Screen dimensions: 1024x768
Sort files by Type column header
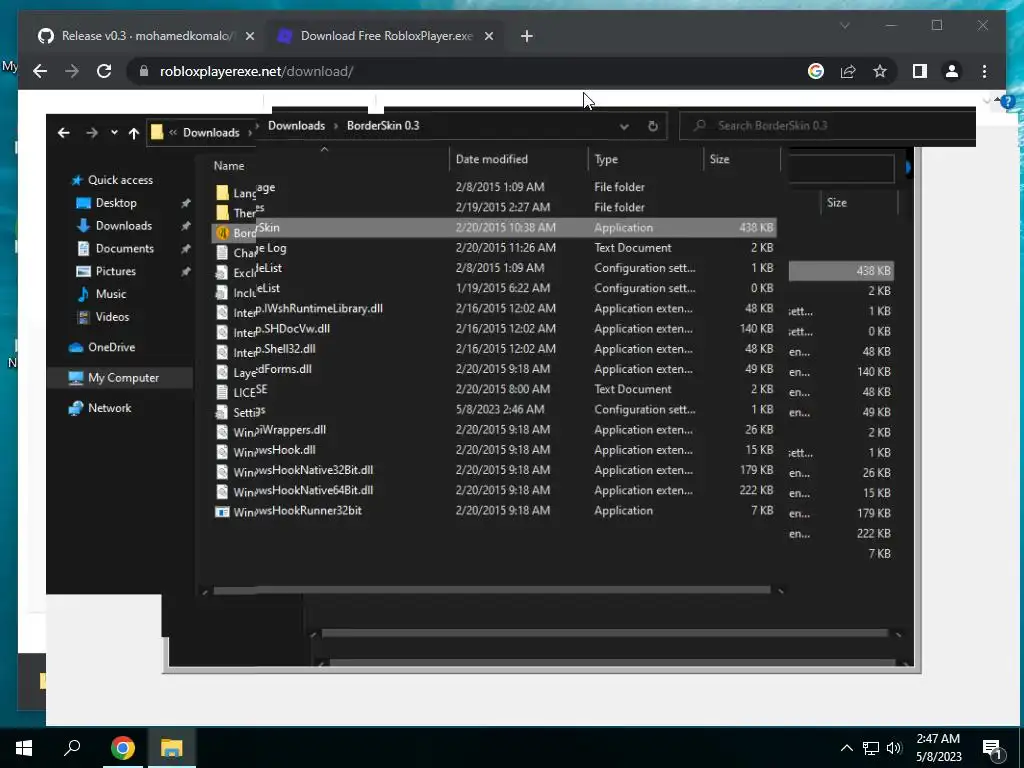[606, 159]
